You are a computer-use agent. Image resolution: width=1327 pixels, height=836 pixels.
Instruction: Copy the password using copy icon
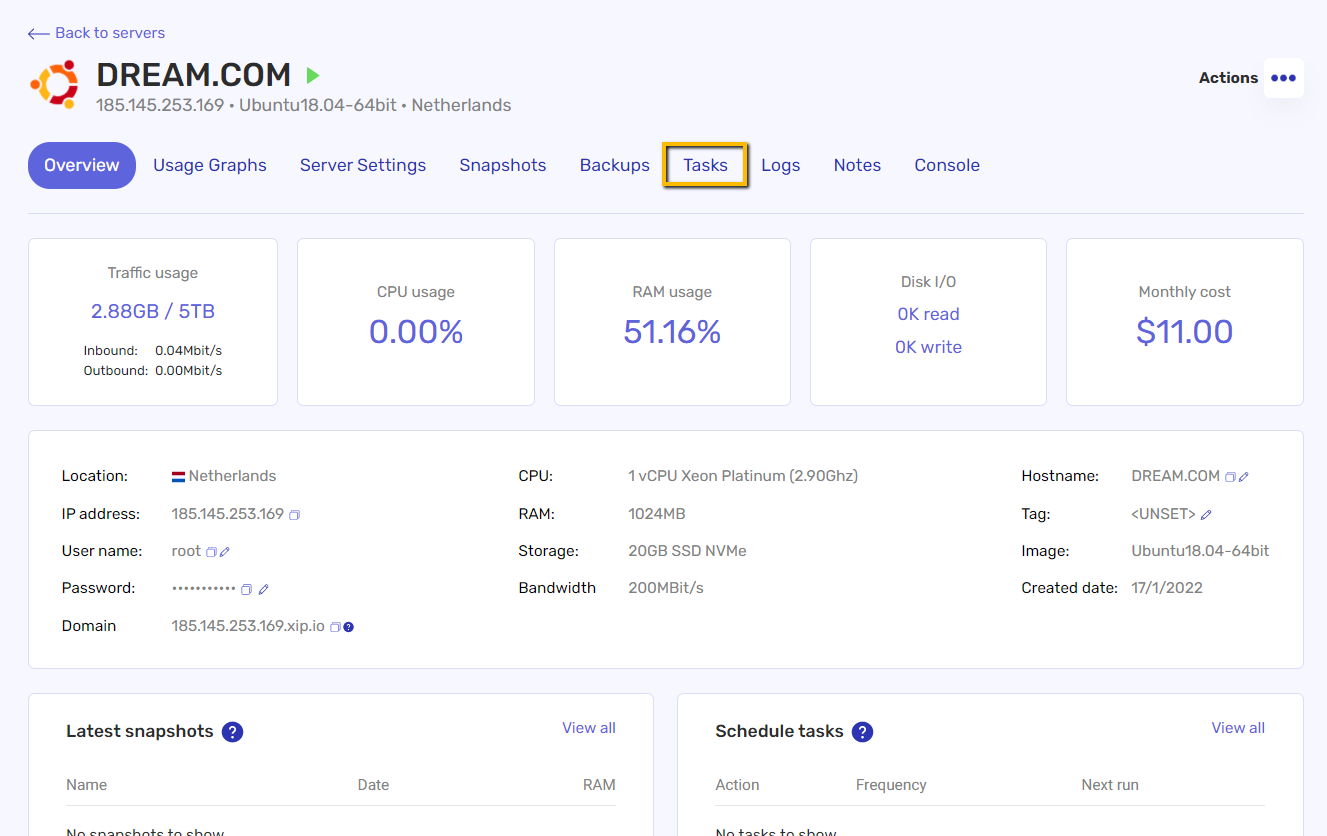pyautogui.click(x=246, y=589)
